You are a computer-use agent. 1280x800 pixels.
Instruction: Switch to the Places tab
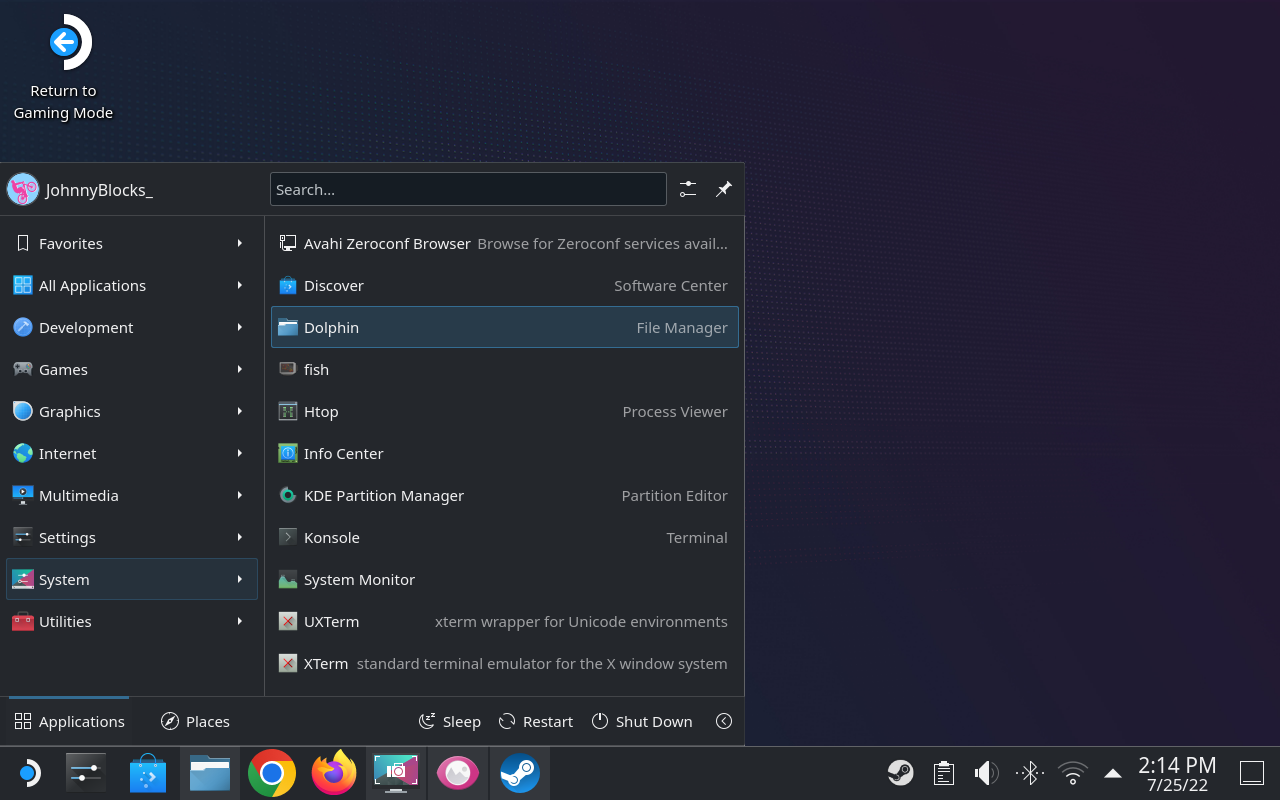[x=196, y=721]
